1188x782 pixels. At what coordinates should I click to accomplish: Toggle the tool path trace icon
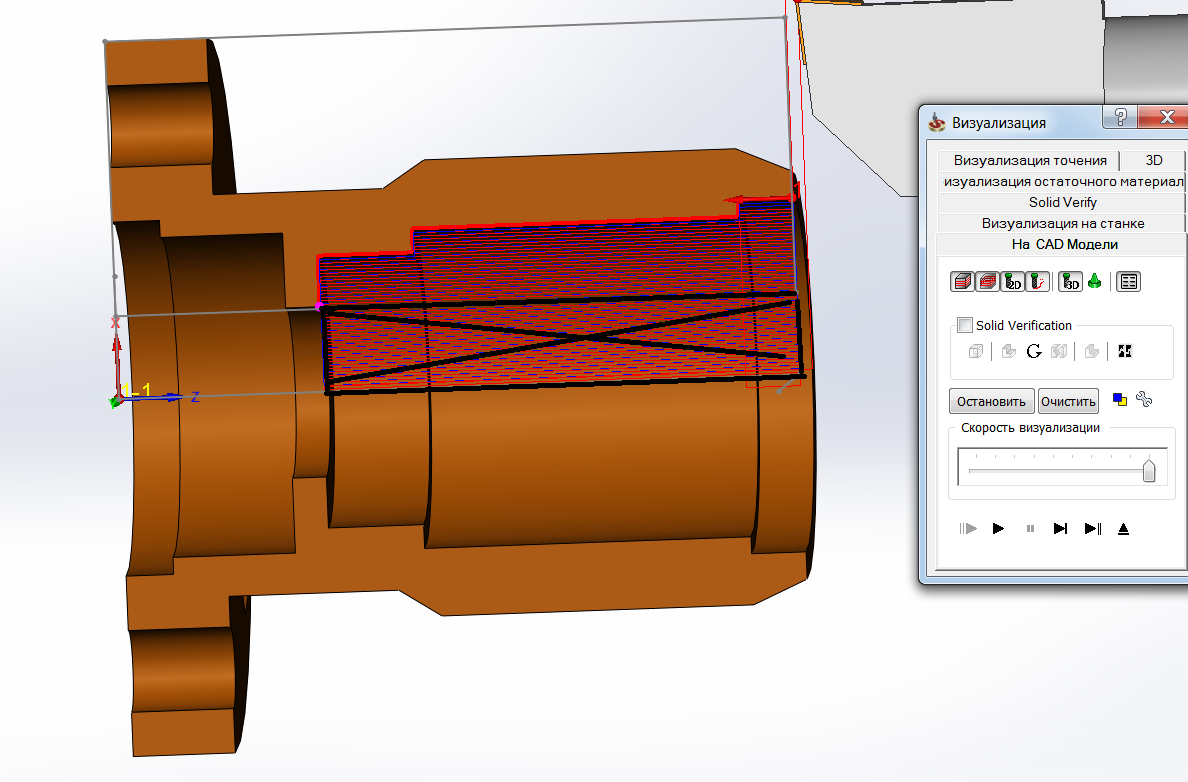click(1038, 282)
